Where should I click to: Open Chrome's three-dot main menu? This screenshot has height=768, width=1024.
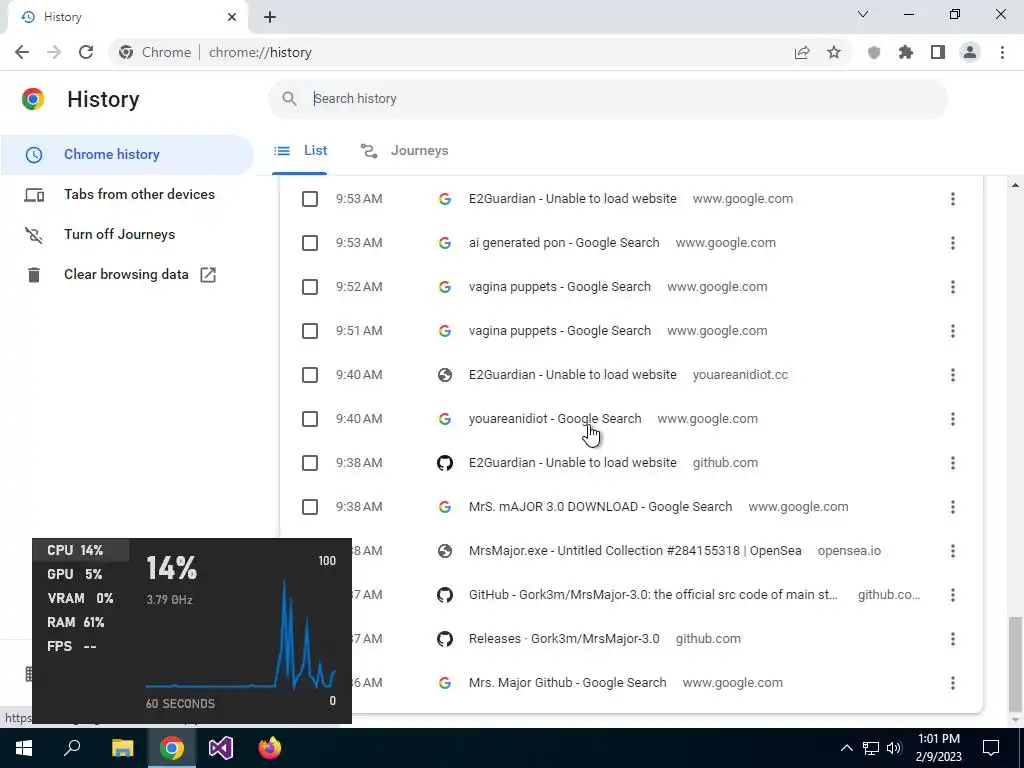point(1002,52)
